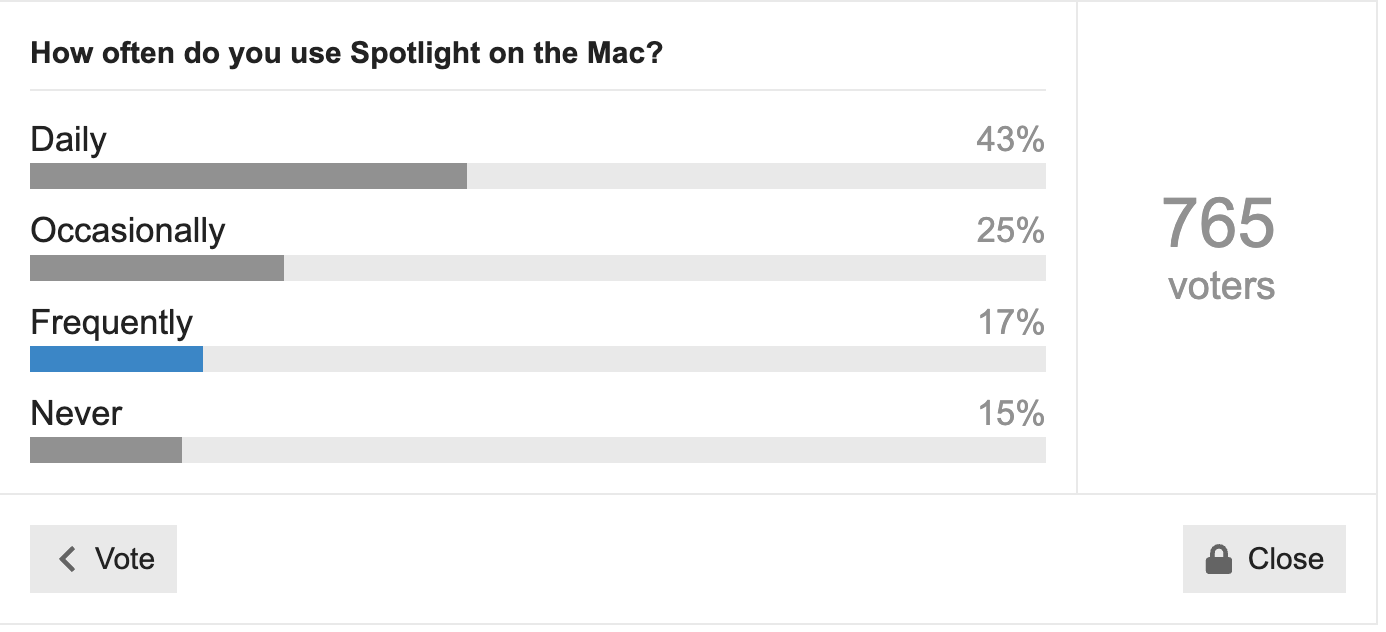Screen dimensions: 1386x632
Task: Select the Daily option label
Action: [68, 140]
